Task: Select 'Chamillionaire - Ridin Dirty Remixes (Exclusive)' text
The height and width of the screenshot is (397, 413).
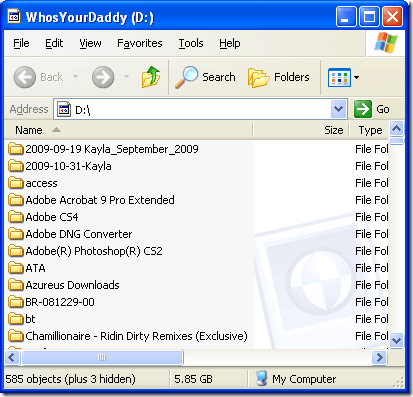Action: (136, 336)
